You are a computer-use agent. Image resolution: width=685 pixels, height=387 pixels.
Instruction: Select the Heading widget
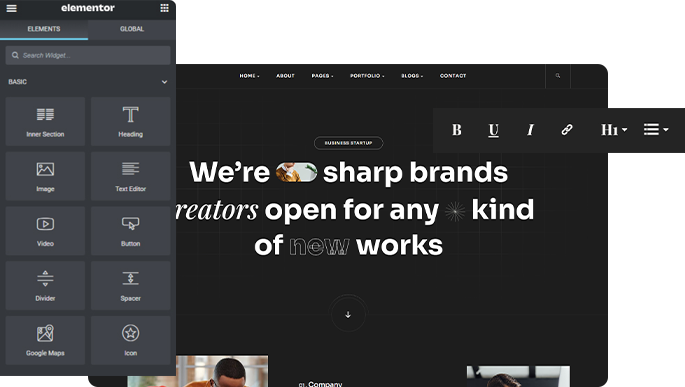(x=131, y=121)
